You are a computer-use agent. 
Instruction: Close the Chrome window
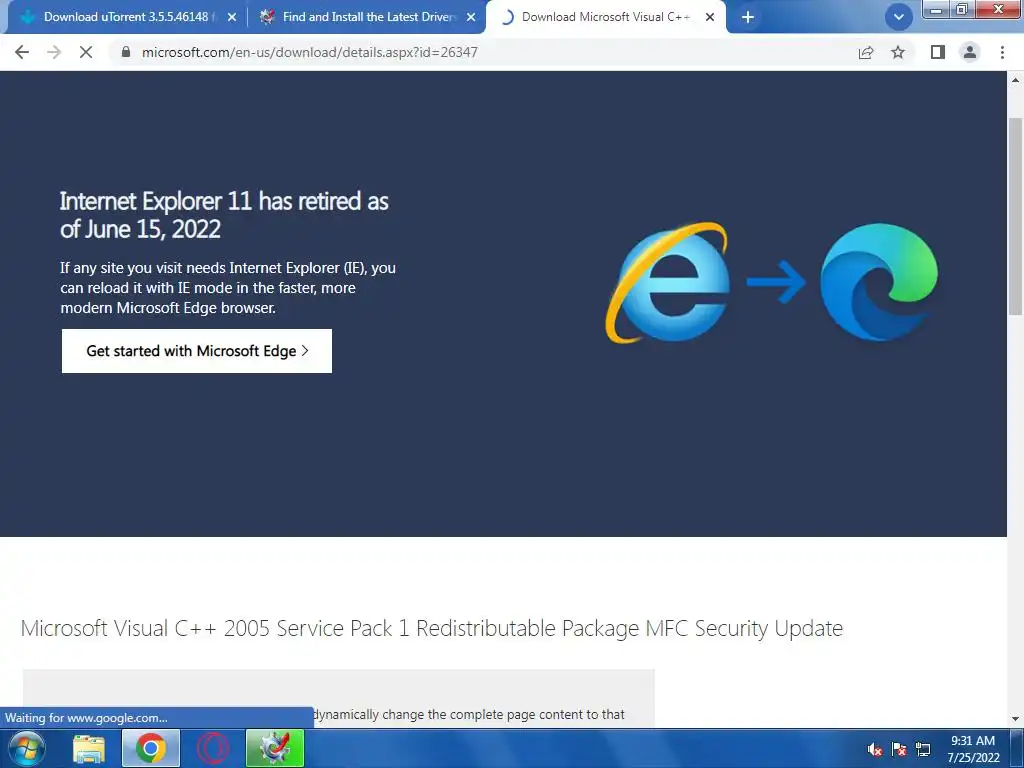pyautogui.click(x=998, y=9)
